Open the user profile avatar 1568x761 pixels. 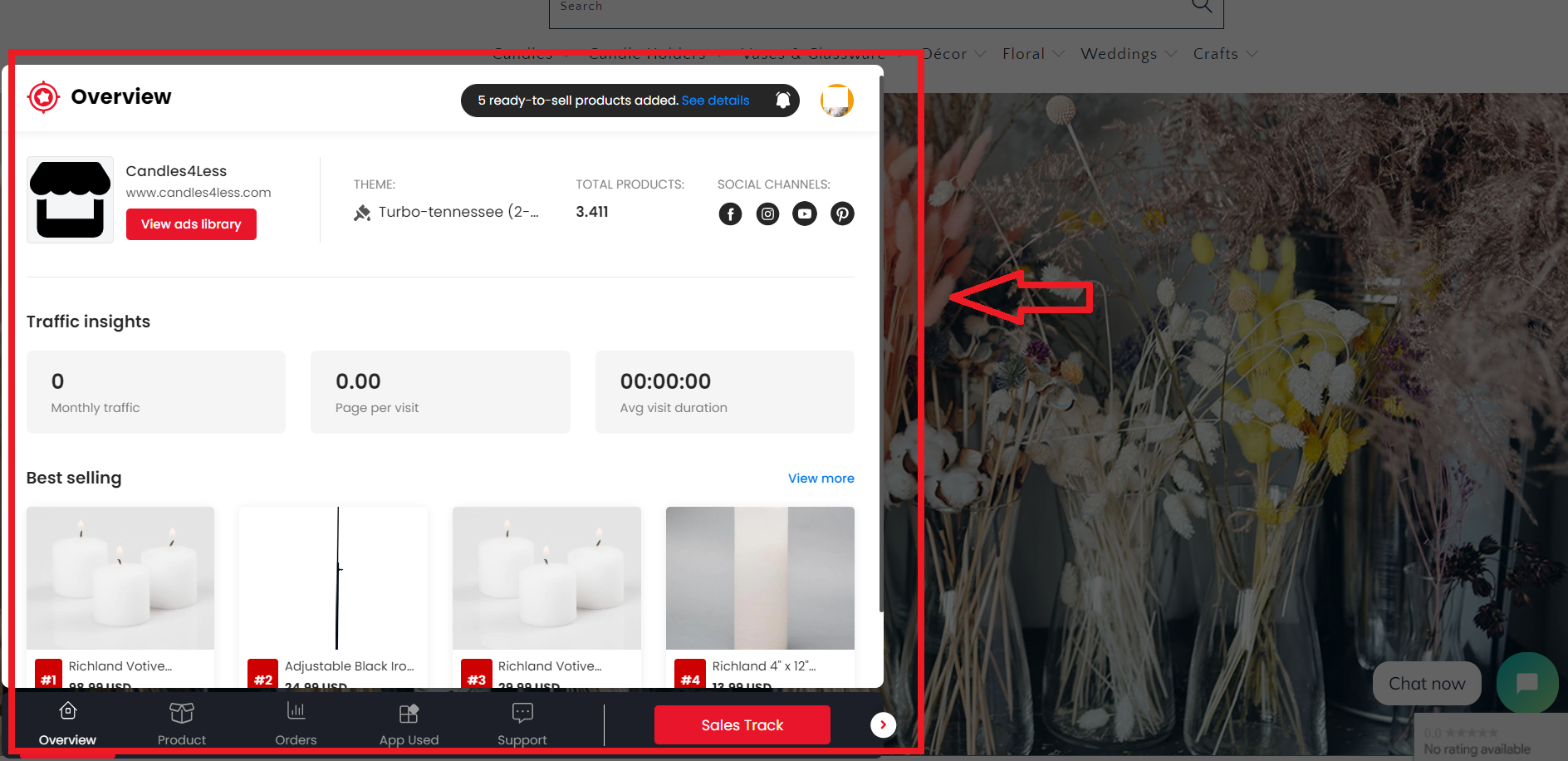click(837, 101)
